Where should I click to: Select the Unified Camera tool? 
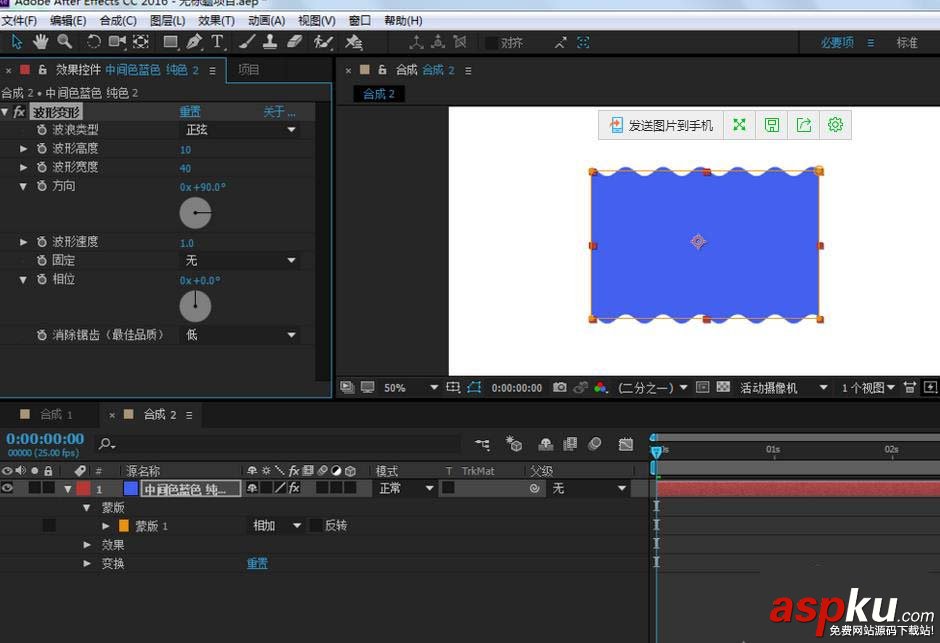point(117,41)
